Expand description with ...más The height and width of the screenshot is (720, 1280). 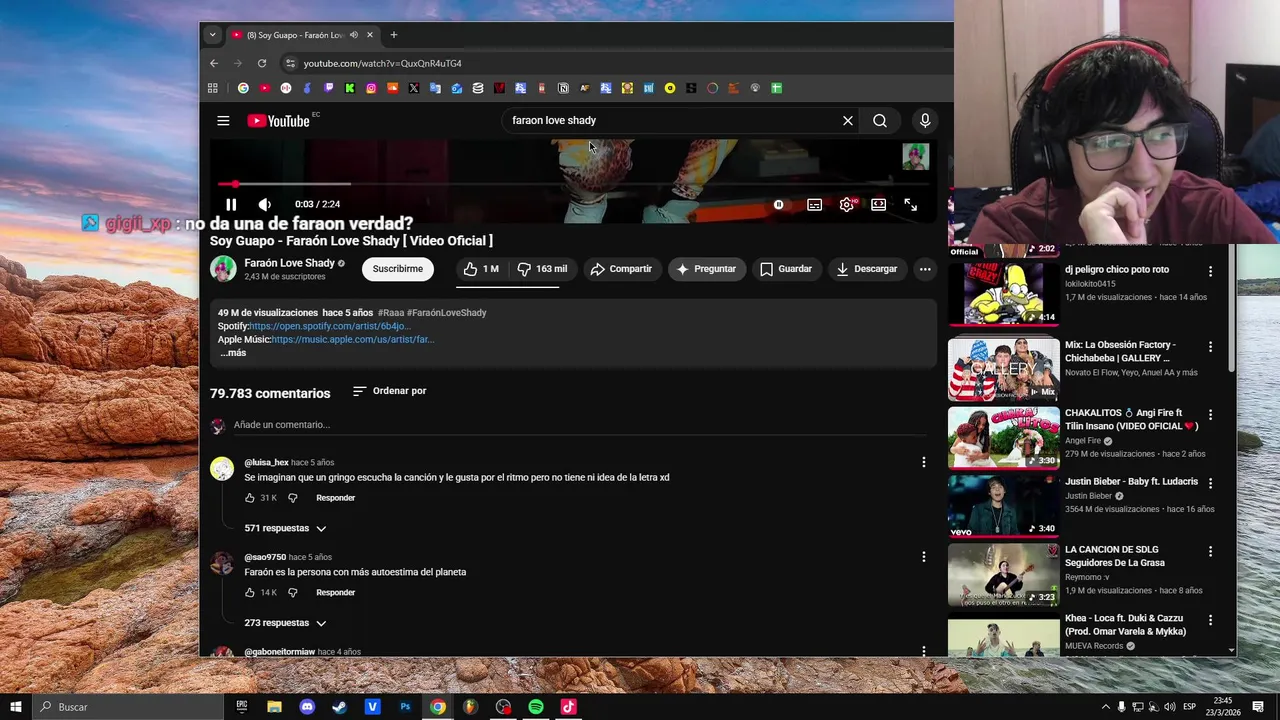tap(233, 353)
